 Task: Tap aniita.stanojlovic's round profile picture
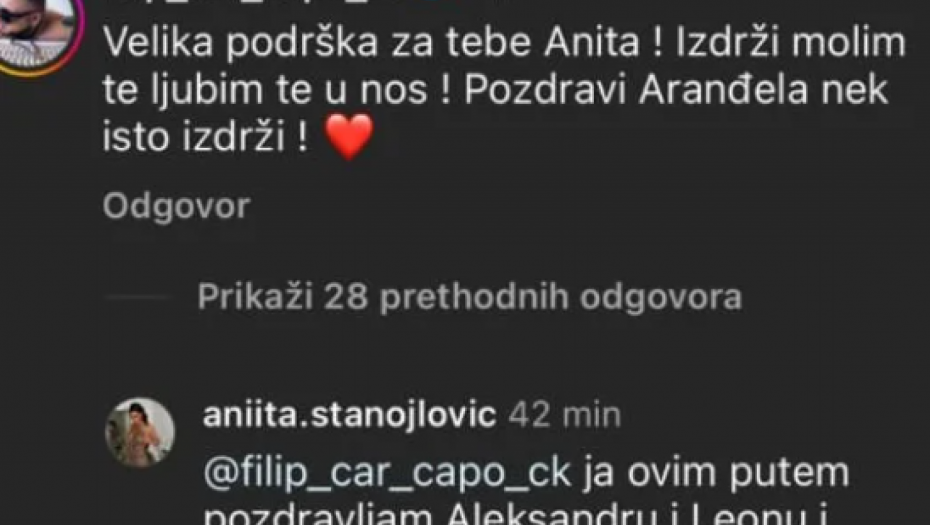click(140, 432)
